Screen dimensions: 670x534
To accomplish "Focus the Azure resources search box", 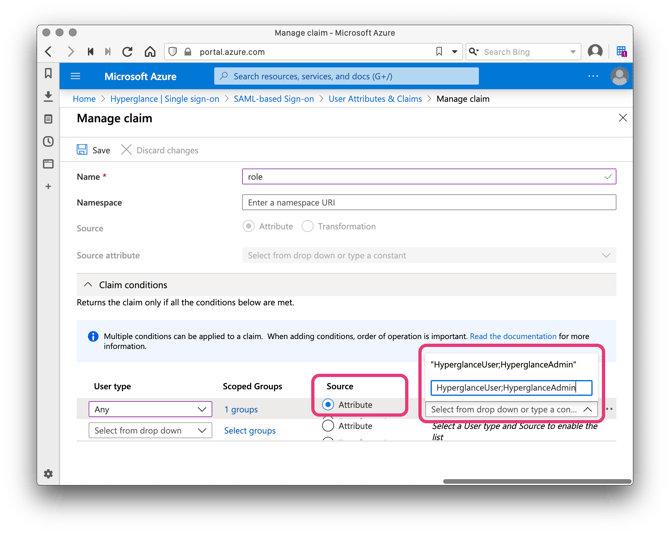I will [x=346, y=76].
